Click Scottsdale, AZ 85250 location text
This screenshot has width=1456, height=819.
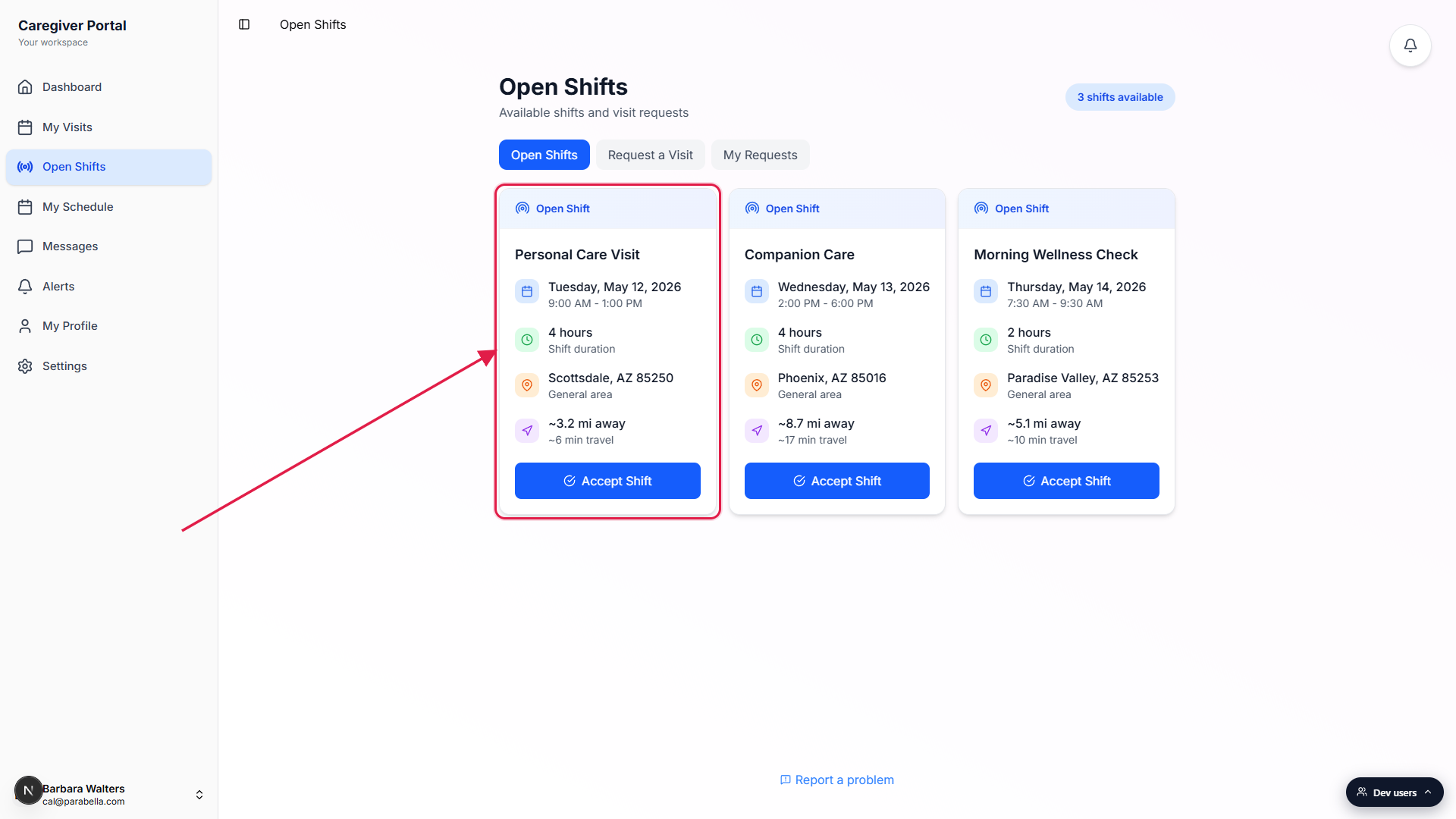point(610,378)
